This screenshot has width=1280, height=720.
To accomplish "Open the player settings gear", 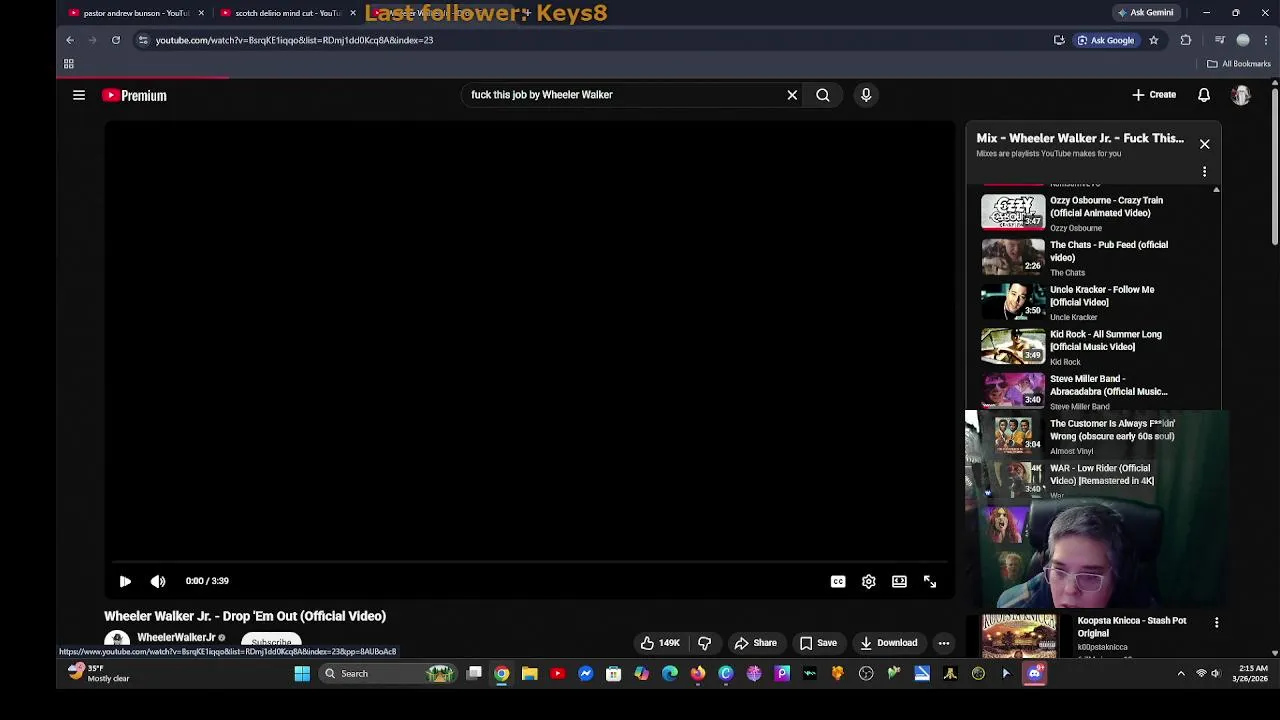I will [x=869, y=581].
